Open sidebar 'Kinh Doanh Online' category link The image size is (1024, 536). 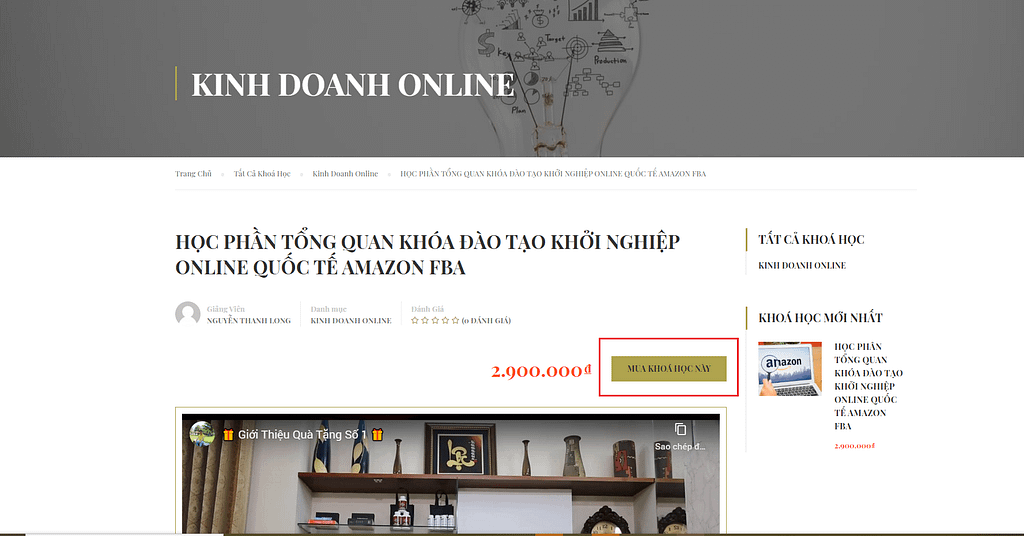[x=802, y=265]
